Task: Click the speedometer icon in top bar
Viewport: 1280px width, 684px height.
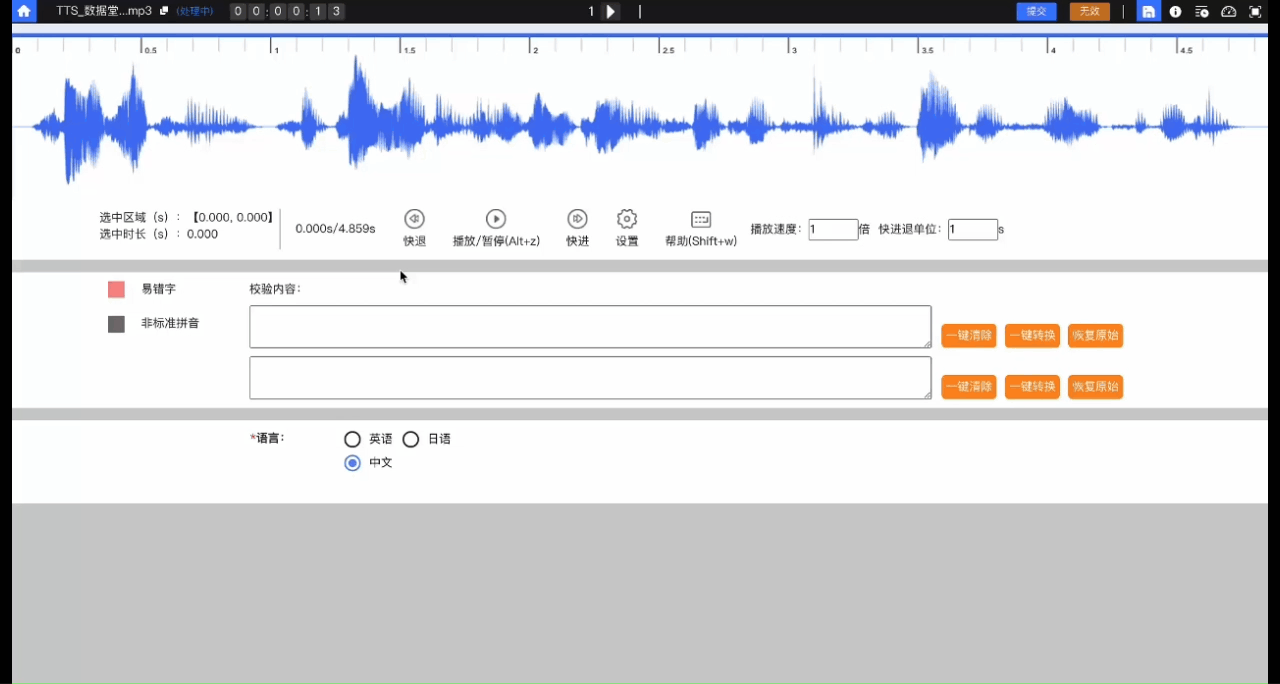Action: [x=1229, y=12]
